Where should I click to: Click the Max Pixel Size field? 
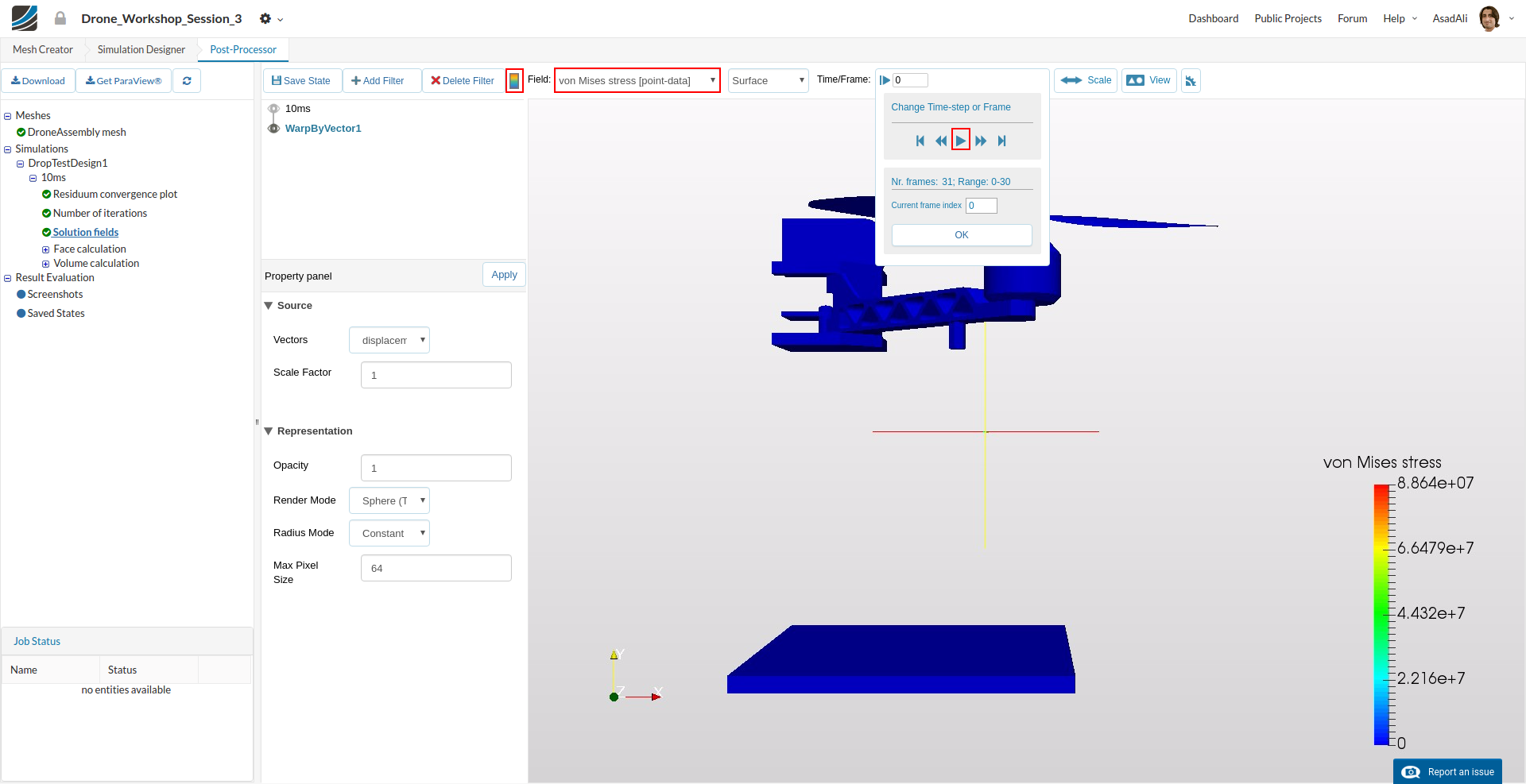(436, 568)
